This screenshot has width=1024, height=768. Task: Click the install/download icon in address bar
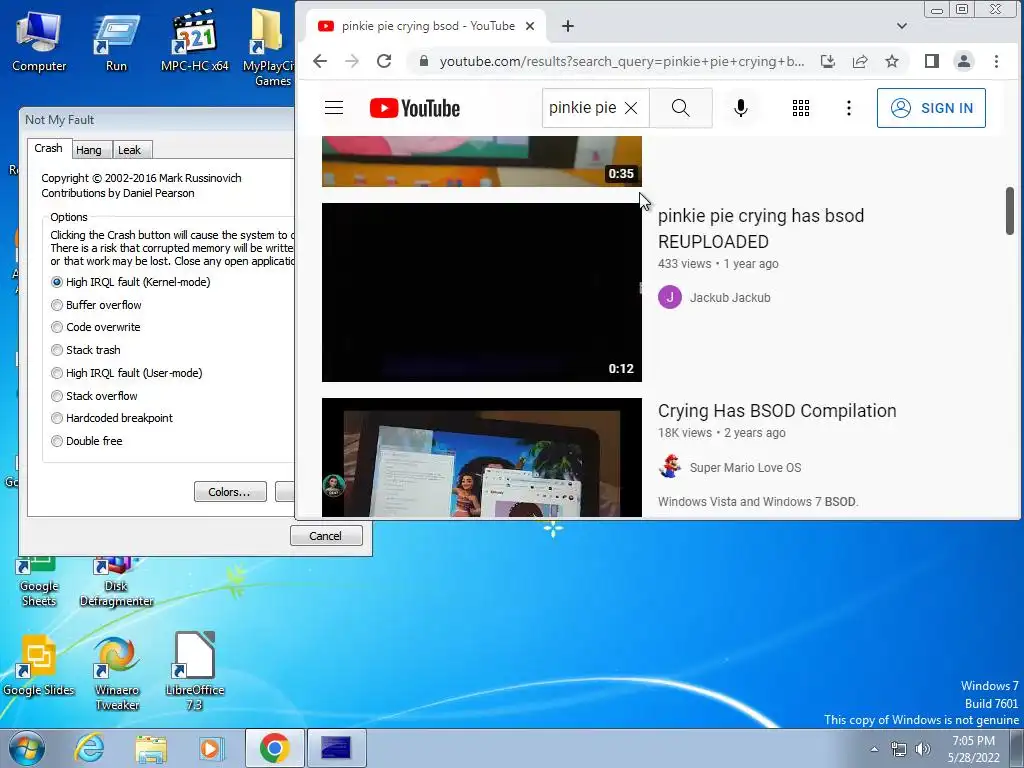827,61
